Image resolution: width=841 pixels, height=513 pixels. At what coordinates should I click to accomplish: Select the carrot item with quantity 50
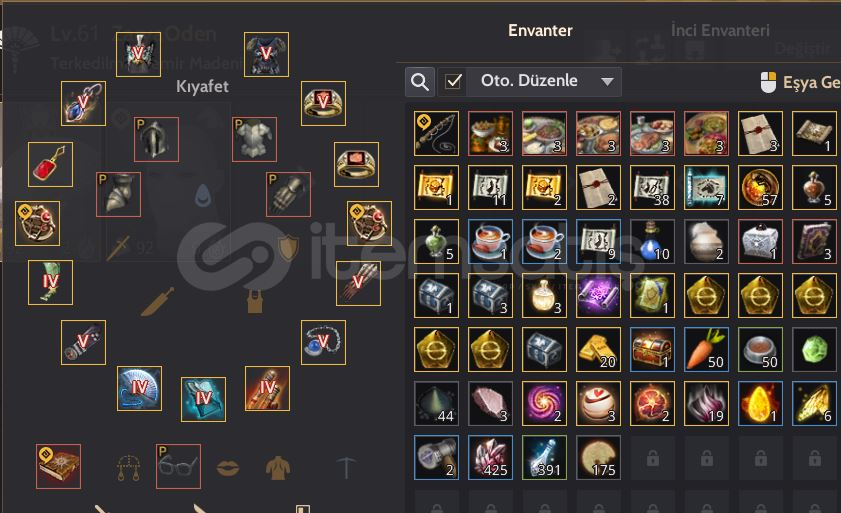706,349
